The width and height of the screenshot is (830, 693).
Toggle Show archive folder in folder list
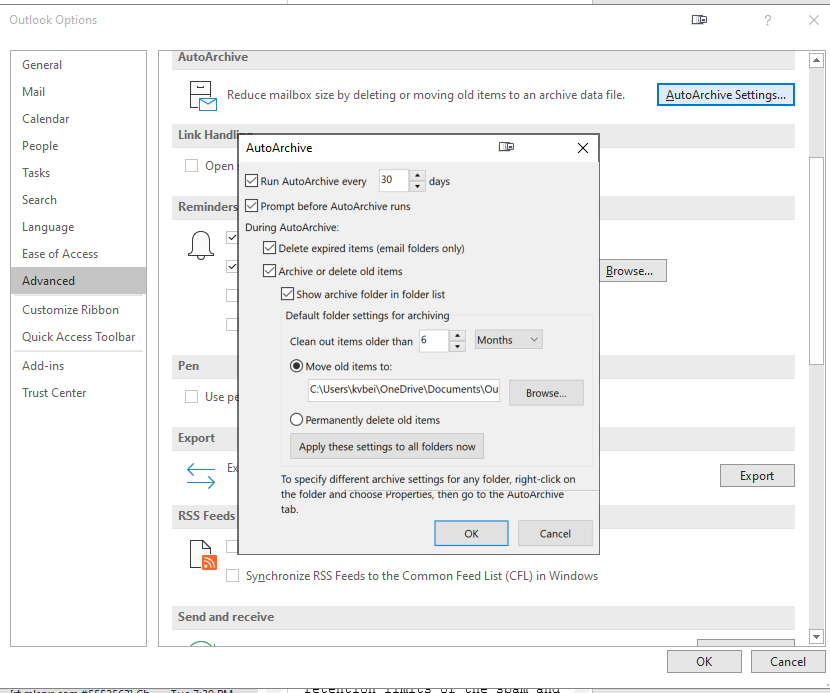pos(287,294)
